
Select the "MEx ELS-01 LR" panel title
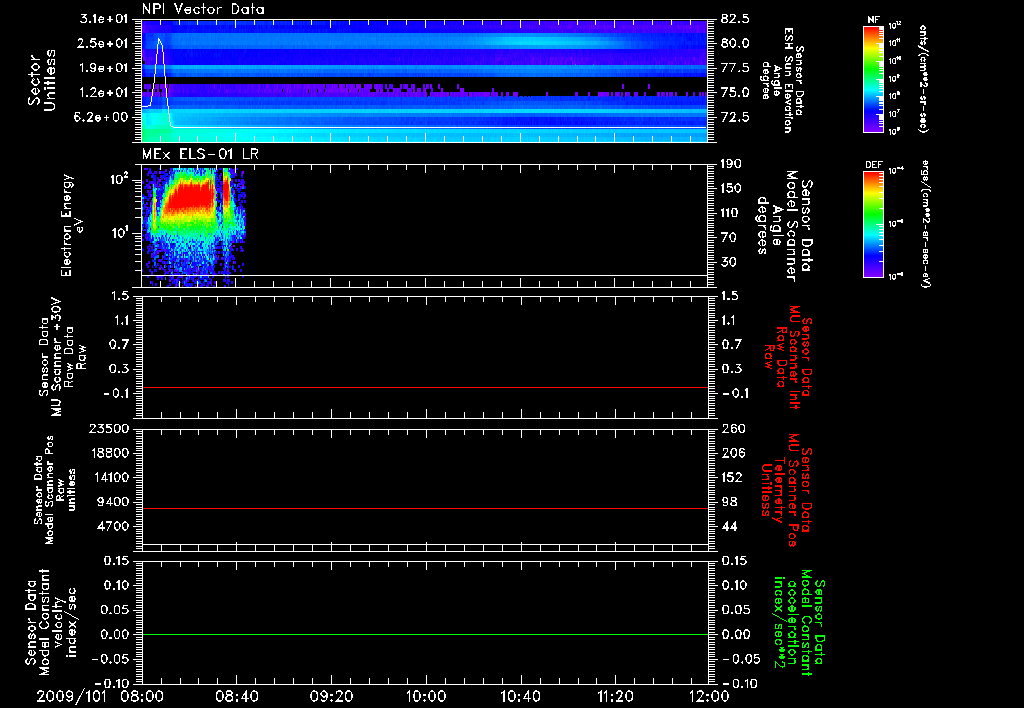[200, 154]
